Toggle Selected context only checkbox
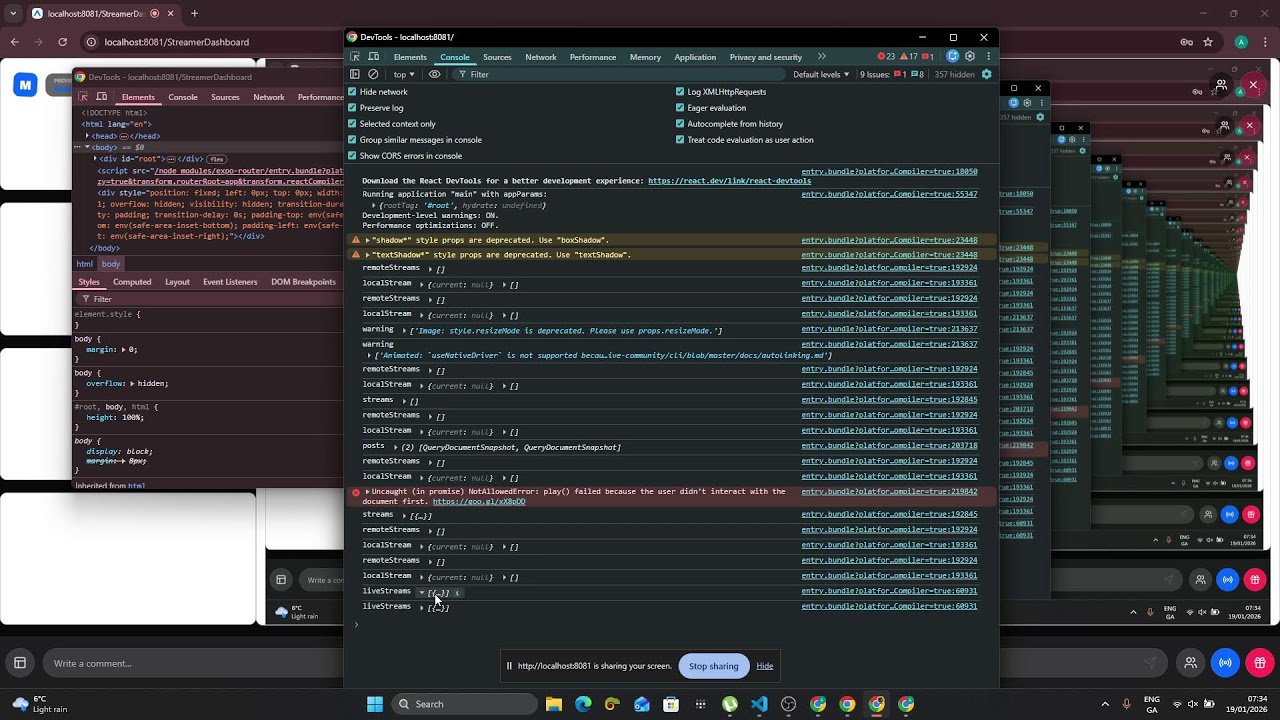Screen dimensions: 1280x720 (352, 124)
